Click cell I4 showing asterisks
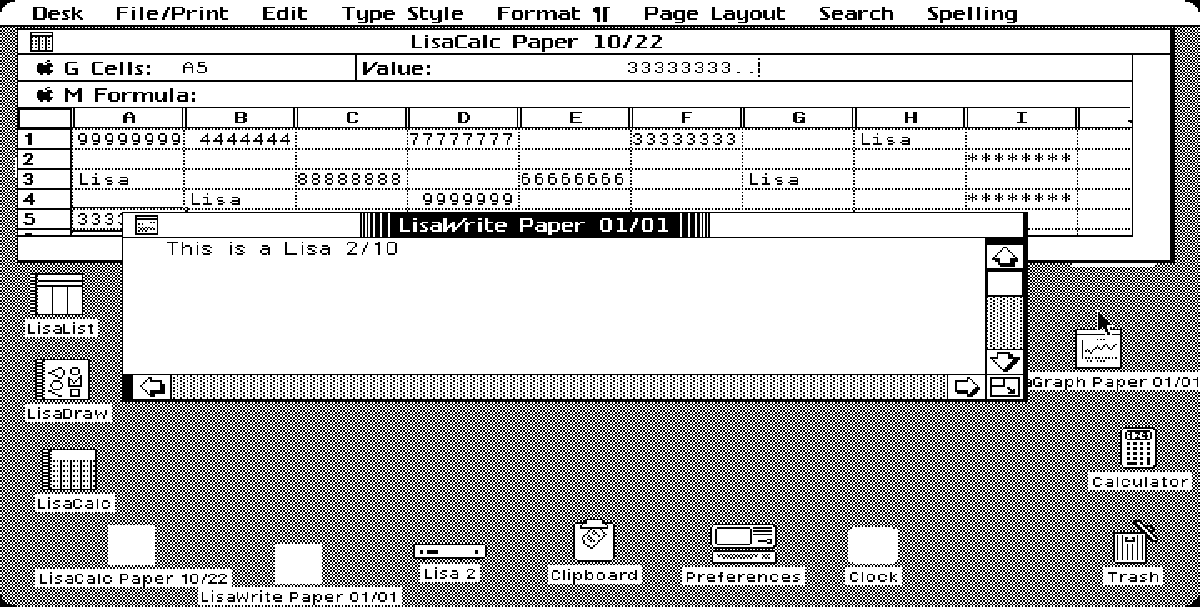Image resolution: width=1200 pixels, height=607 pixels. (x=1021, y=199)
